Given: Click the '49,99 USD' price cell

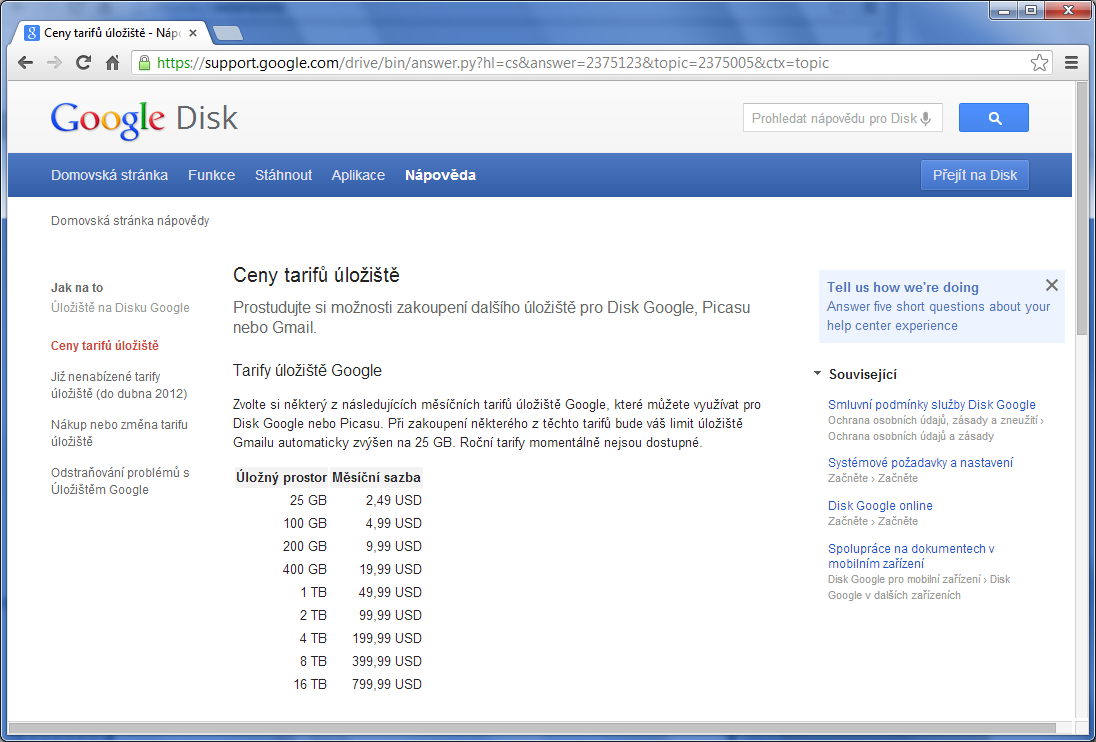Looking at the screenshot, I should [x=391, y=592].
